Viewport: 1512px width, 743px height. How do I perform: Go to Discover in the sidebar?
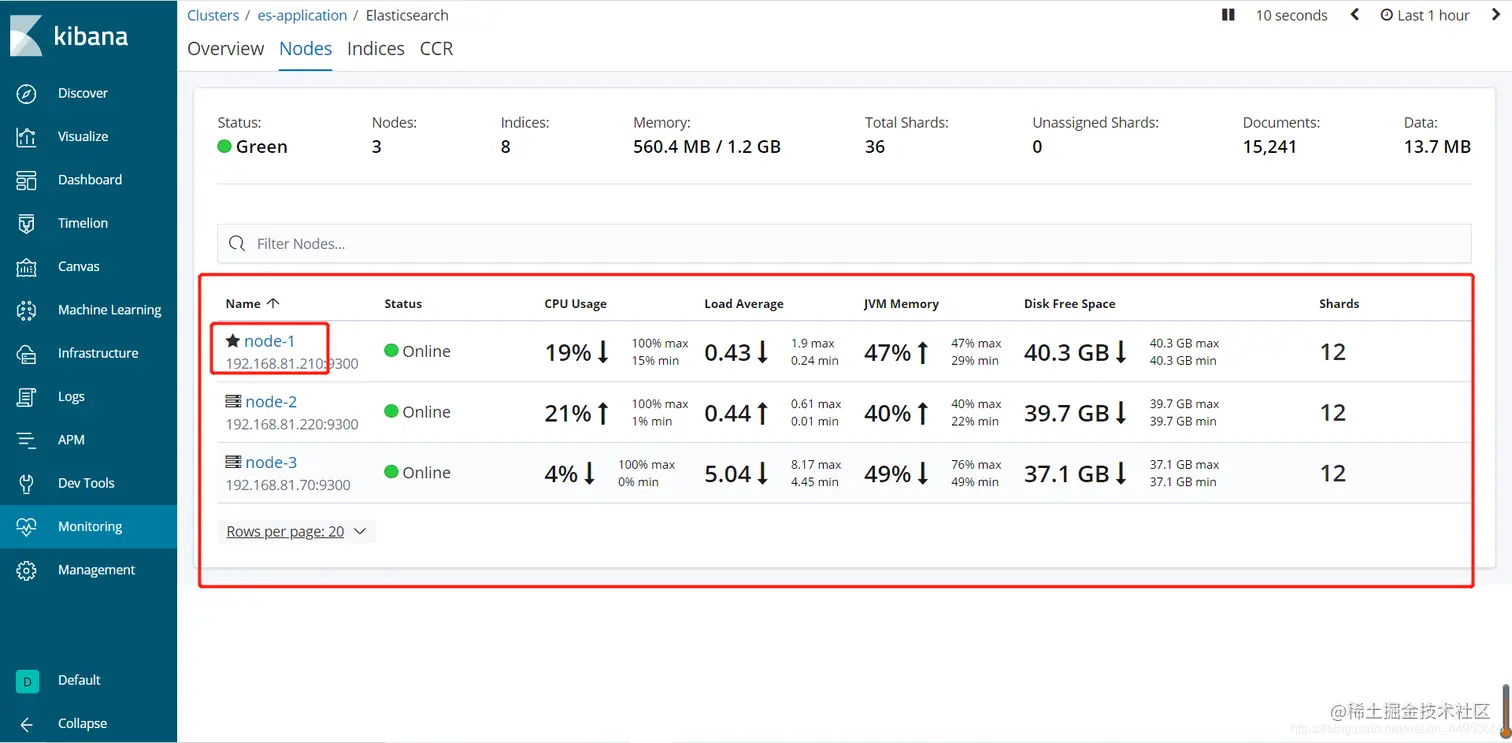tap(83, 93)
